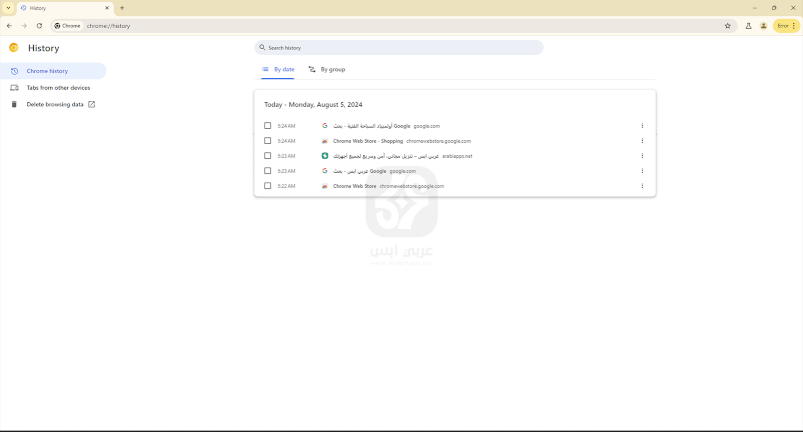The width and height of the screenshot is (803, 432).
Task: Click the 5:22 AM timestamp
Action: coord(286,186)
